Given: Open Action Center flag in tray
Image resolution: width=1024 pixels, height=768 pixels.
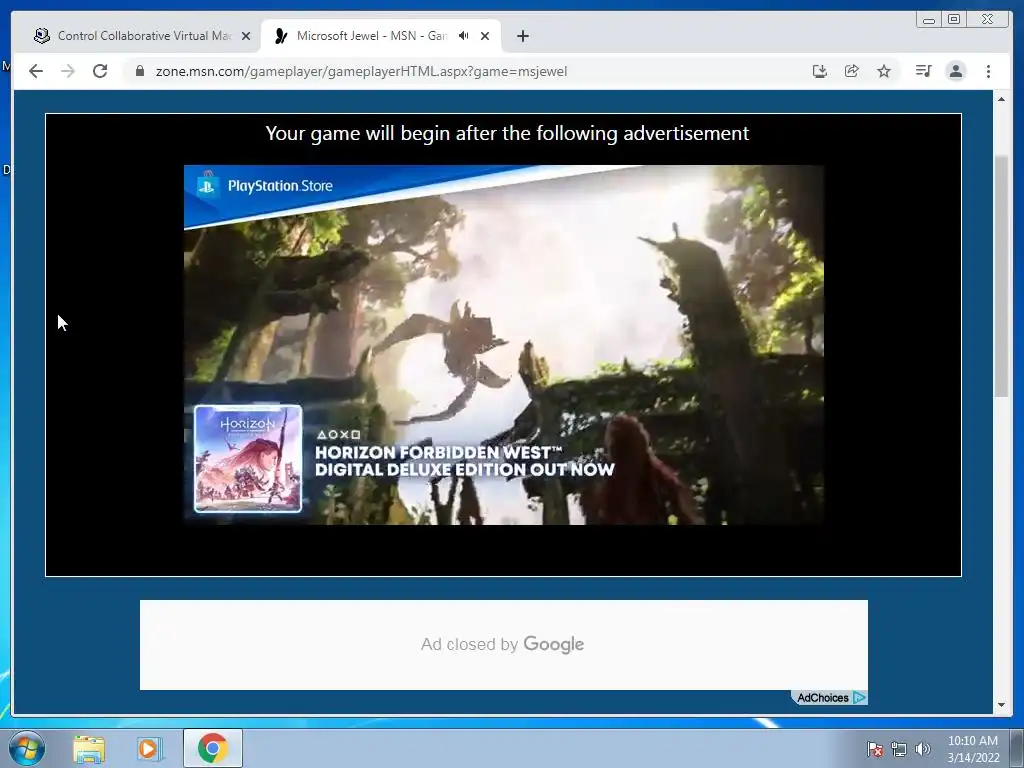Looking at the screenshot, I should 875,749.
